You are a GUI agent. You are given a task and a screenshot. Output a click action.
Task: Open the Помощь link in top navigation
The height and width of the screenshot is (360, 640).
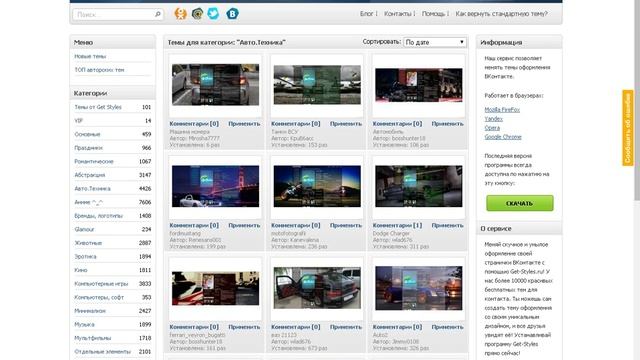click(x=433, y=14)
